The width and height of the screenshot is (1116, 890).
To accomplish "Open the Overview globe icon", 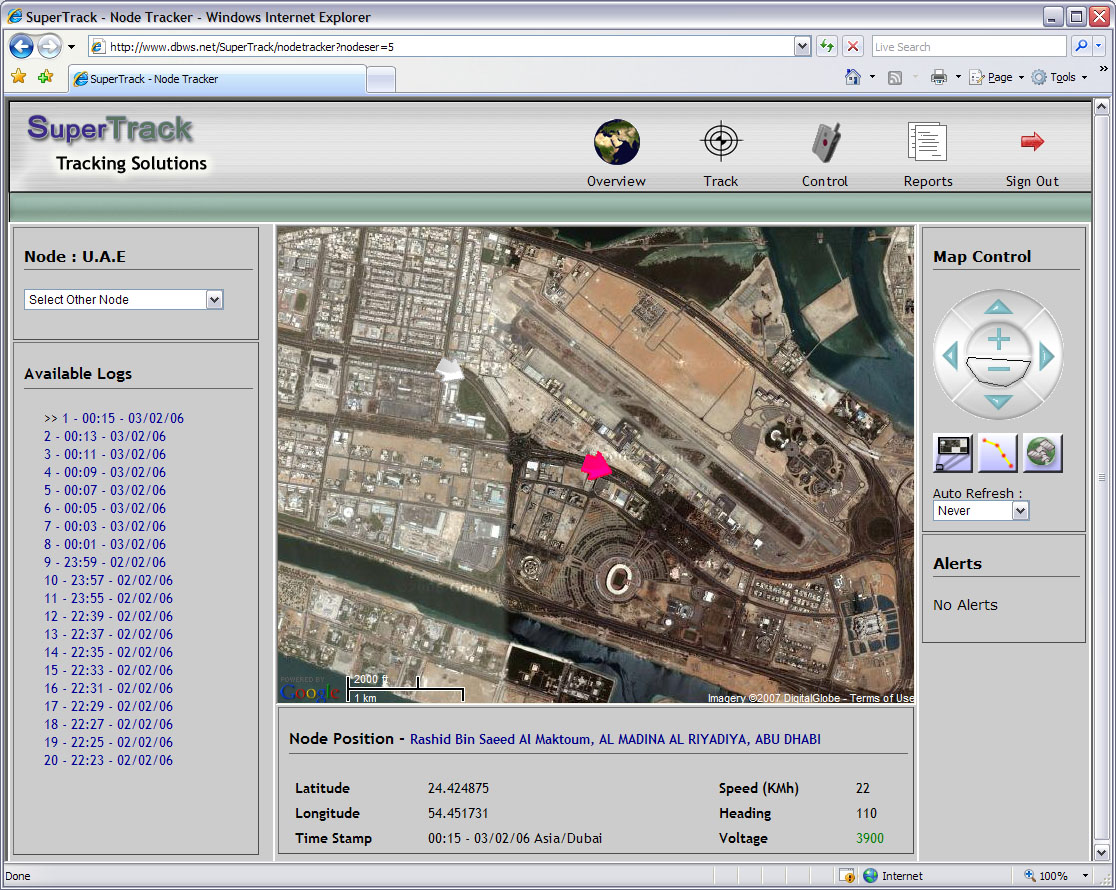I will click(616, 142).
